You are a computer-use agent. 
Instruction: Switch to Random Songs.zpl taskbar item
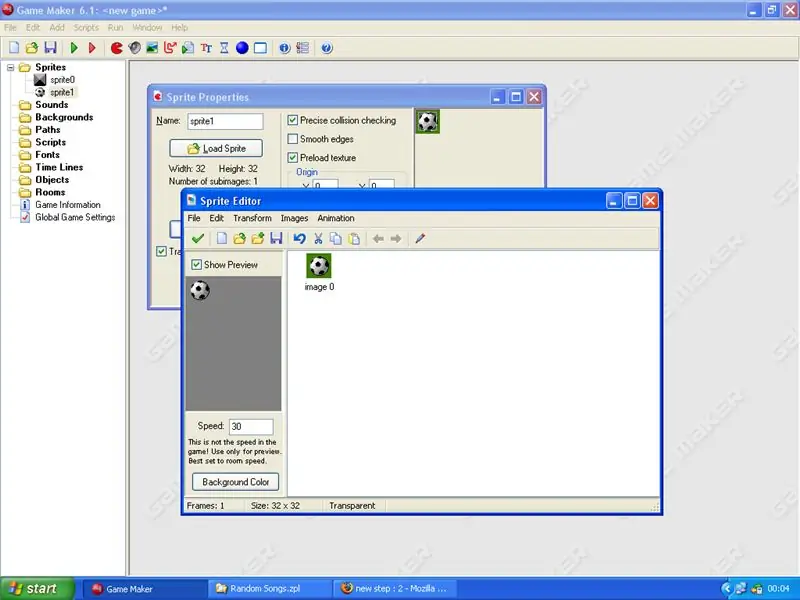269,589
